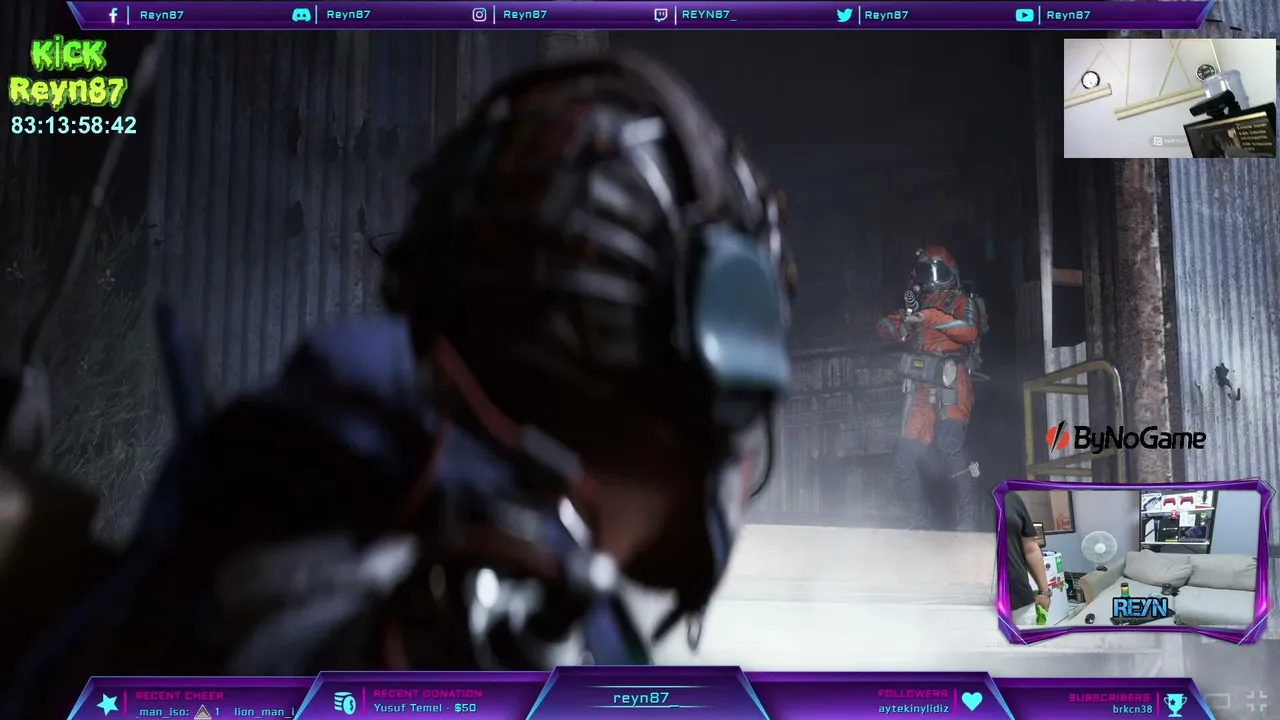This screenshot has height=720, width=1280.
Task: Click the Reyn87 label beside the Twitter icon
Action: 886,15
